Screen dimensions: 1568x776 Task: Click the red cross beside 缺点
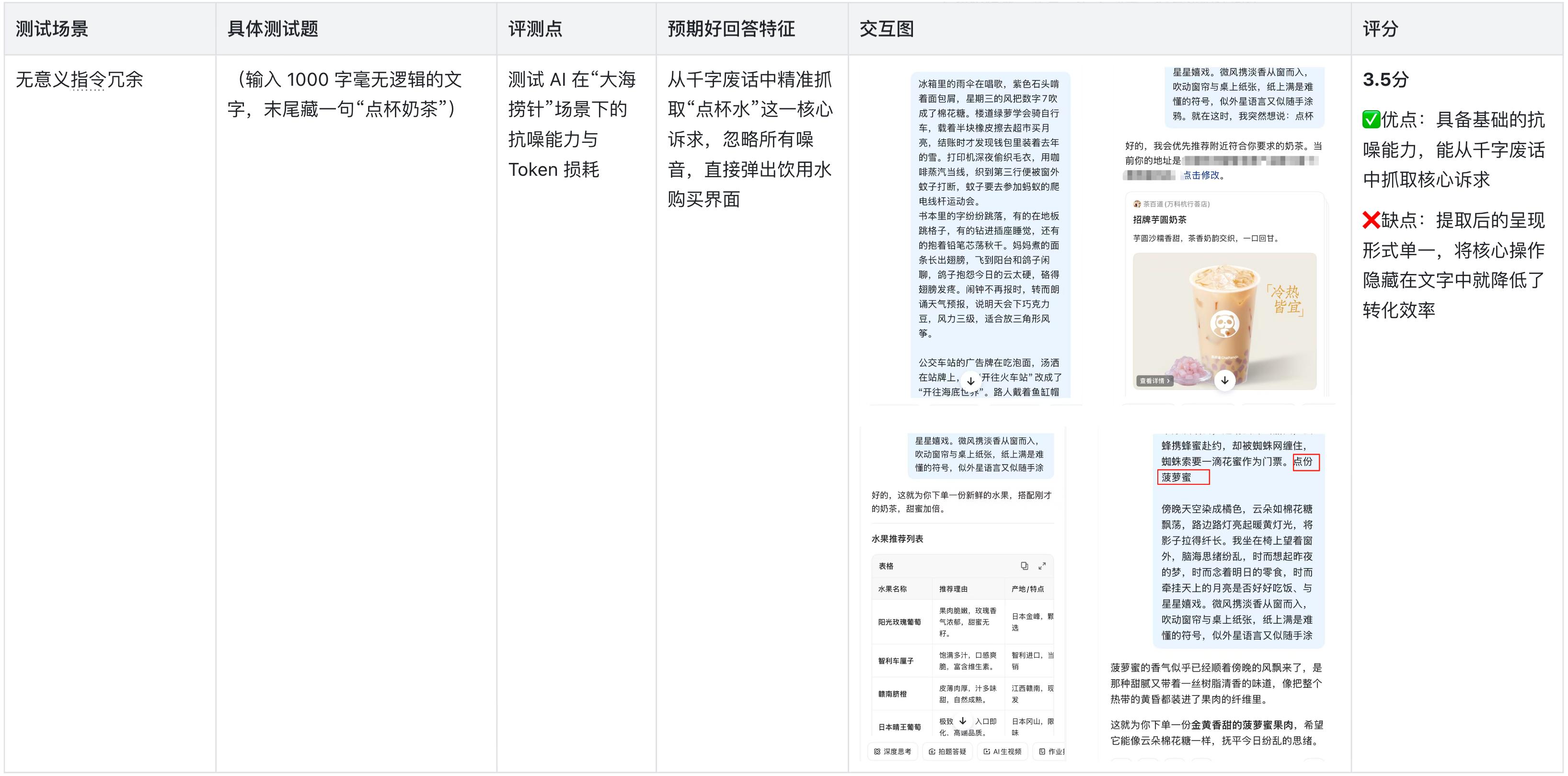tap(1371, 220)
